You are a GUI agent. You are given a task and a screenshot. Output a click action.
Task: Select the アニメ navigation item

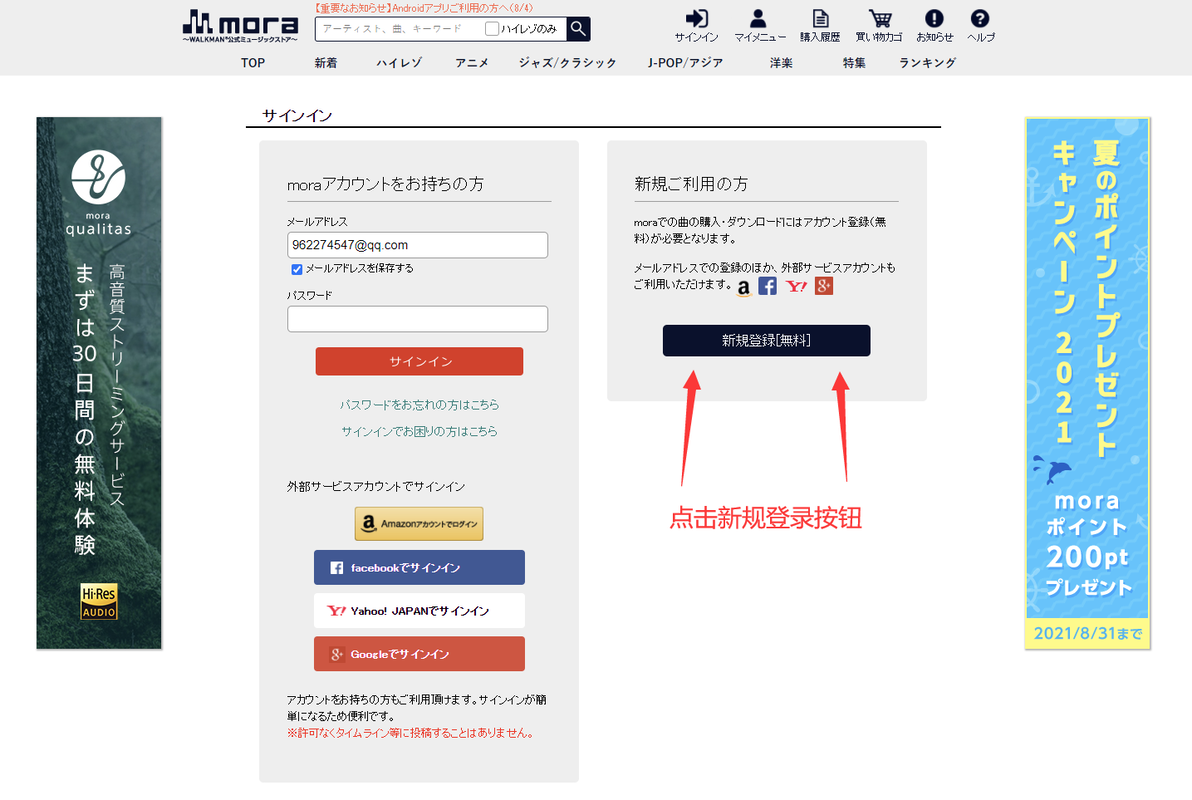coord(472,62)
